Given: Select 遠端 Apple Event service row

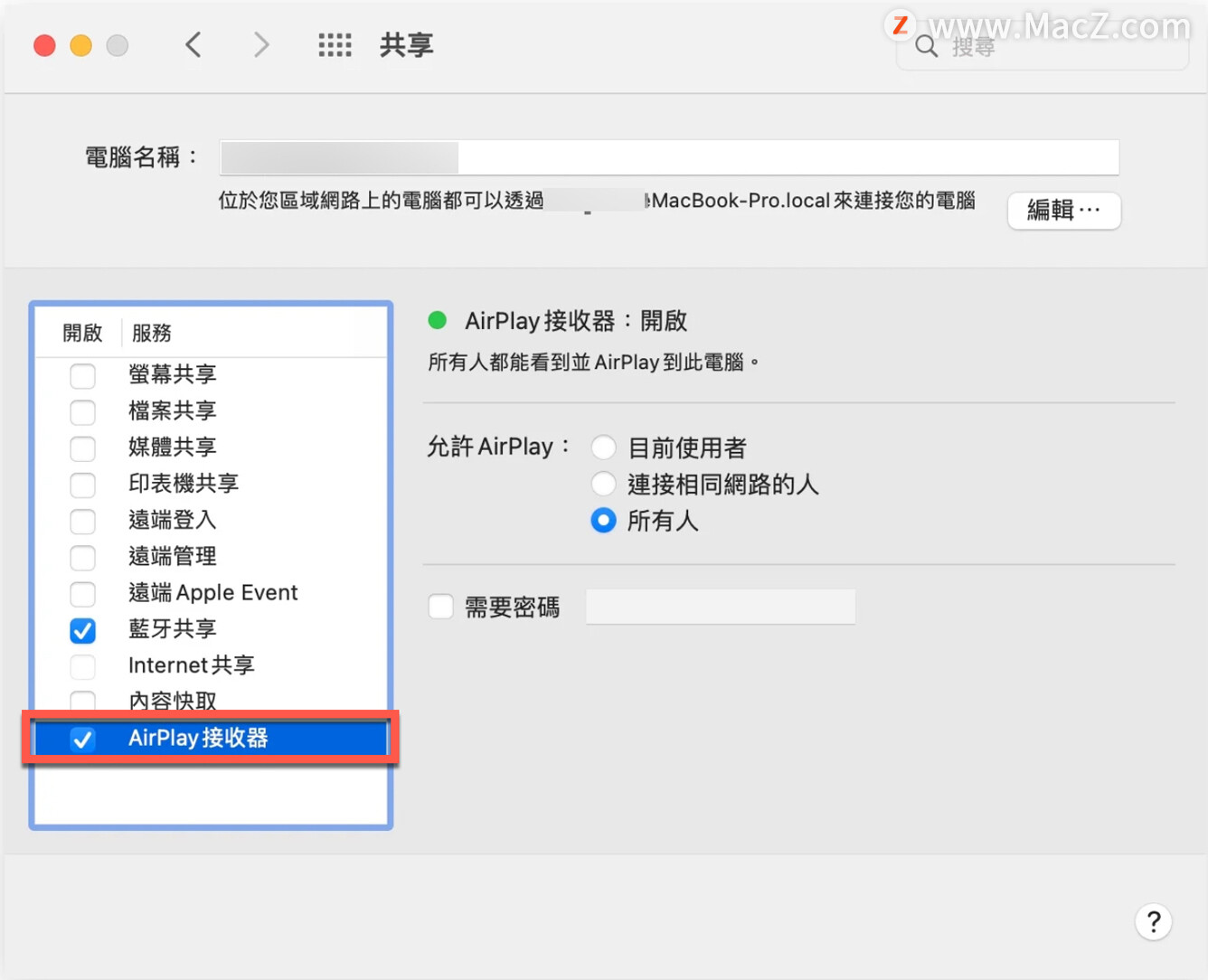Looking at the screenshot, I should (212, 592).
